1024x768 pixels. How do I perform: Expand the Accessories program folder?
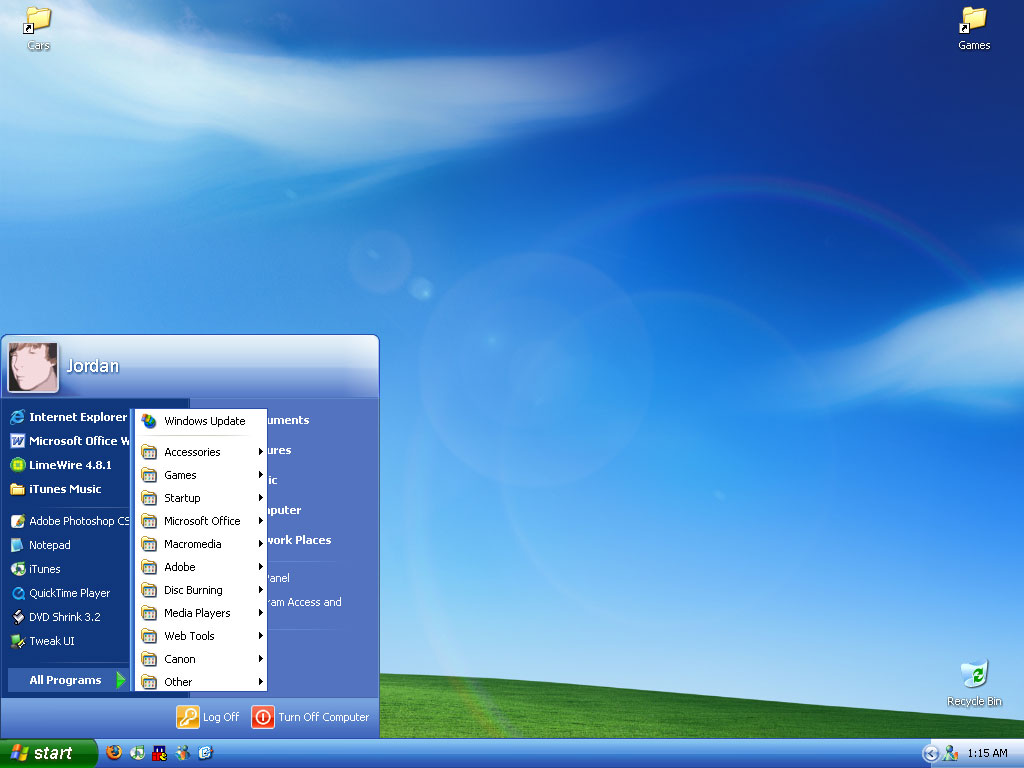(201, 452)
